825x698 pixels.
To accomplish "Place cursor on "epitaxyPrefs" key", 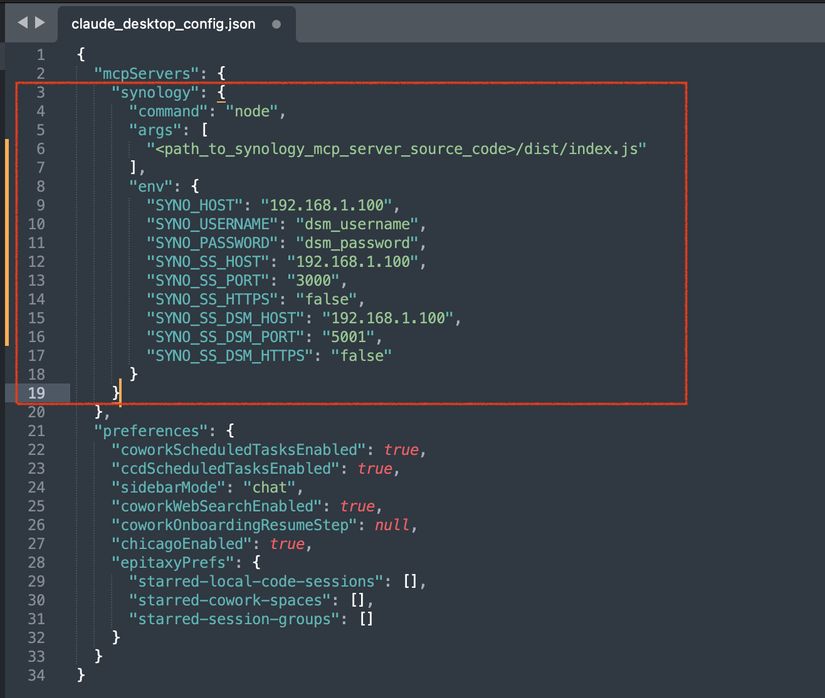I will click(173, 562).
